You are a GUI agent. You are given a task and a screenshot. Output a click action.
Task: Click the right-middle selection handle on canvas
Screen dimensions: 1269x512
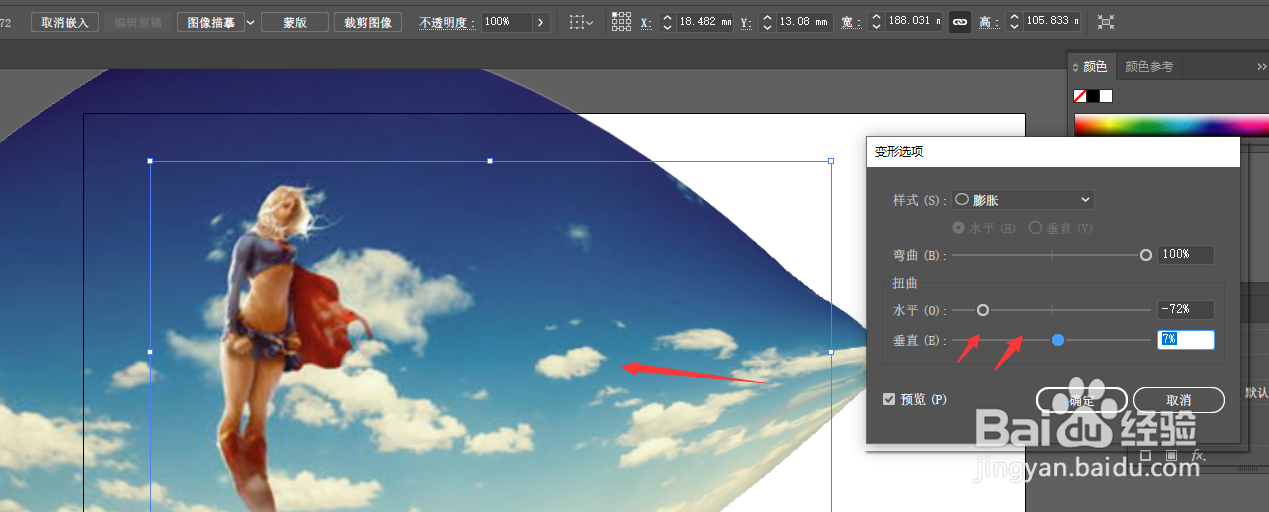(831, 352)
